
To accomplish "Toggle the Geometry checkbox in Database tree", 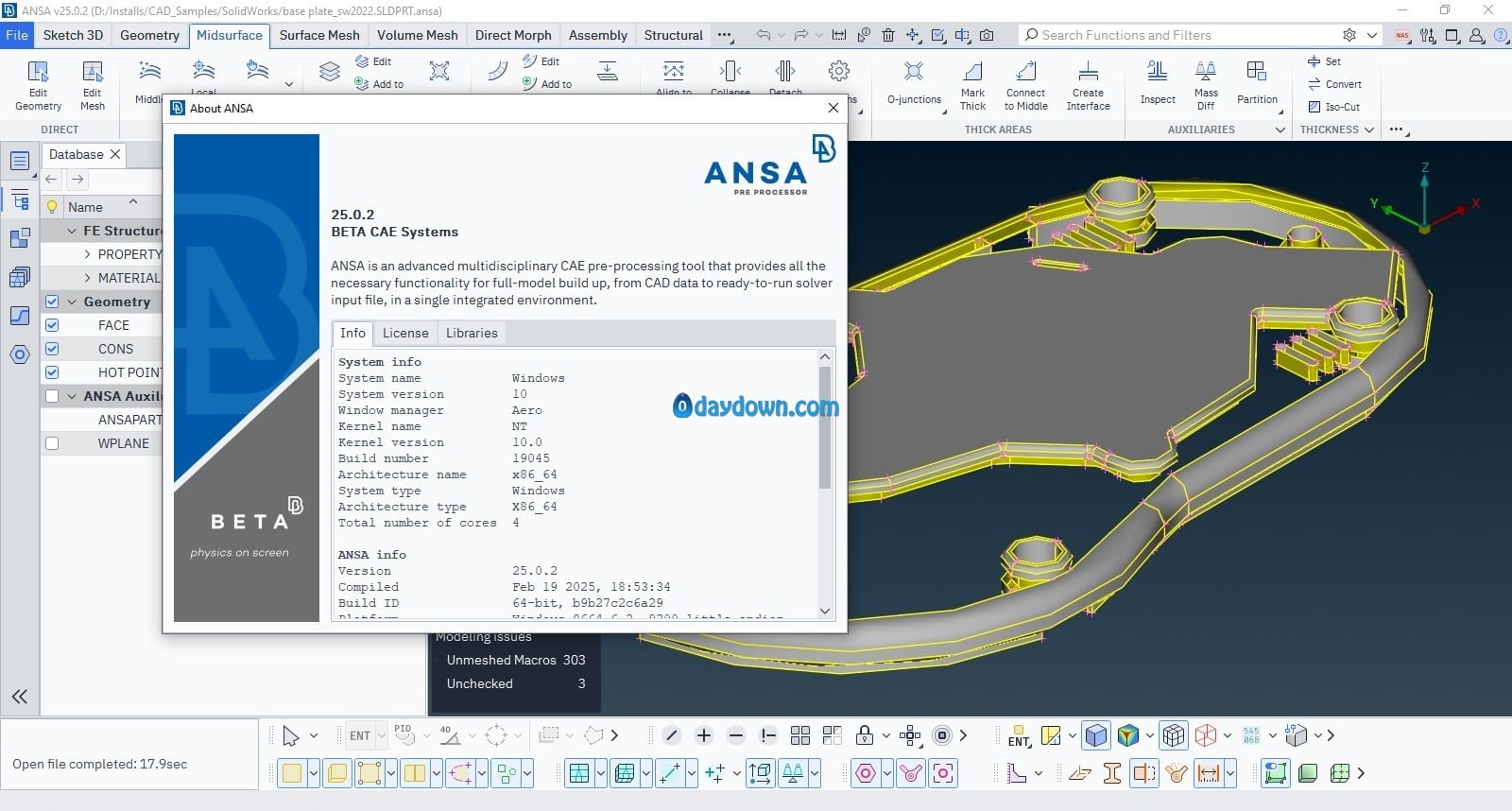I will point(52,302).
